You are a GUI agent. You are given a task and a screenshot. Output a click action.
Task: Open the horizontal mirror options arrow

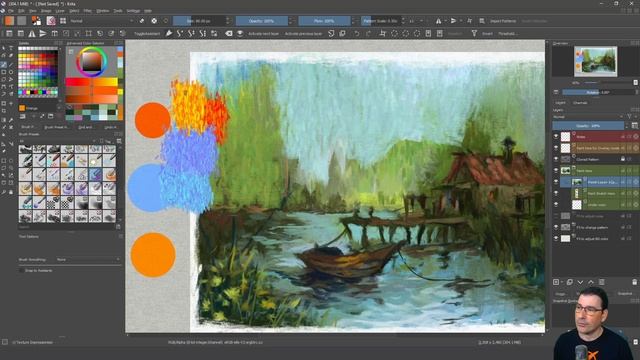[x=446, y=21]
